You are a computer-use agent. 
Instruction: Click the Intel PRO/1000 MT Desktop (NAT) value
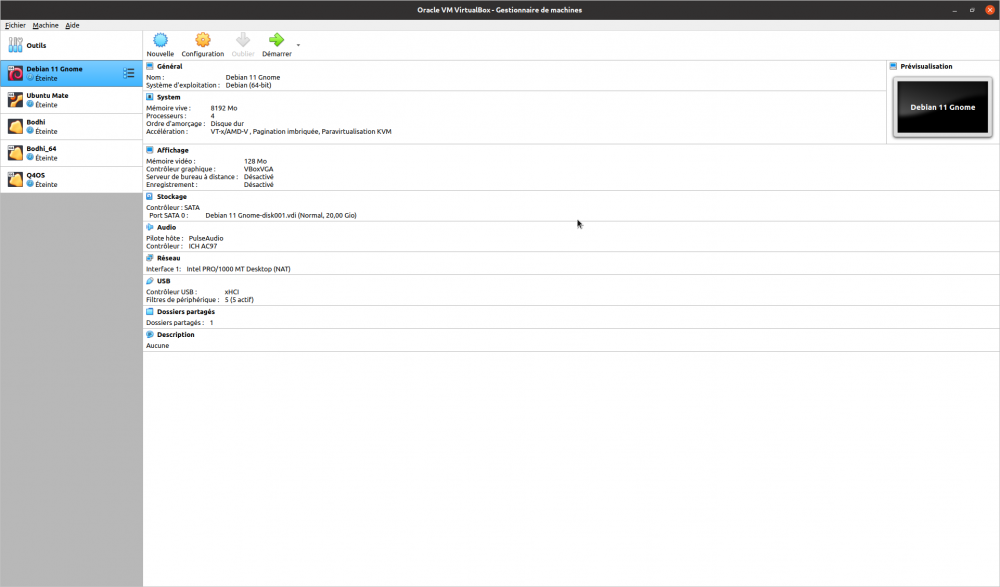coord(239,269)
